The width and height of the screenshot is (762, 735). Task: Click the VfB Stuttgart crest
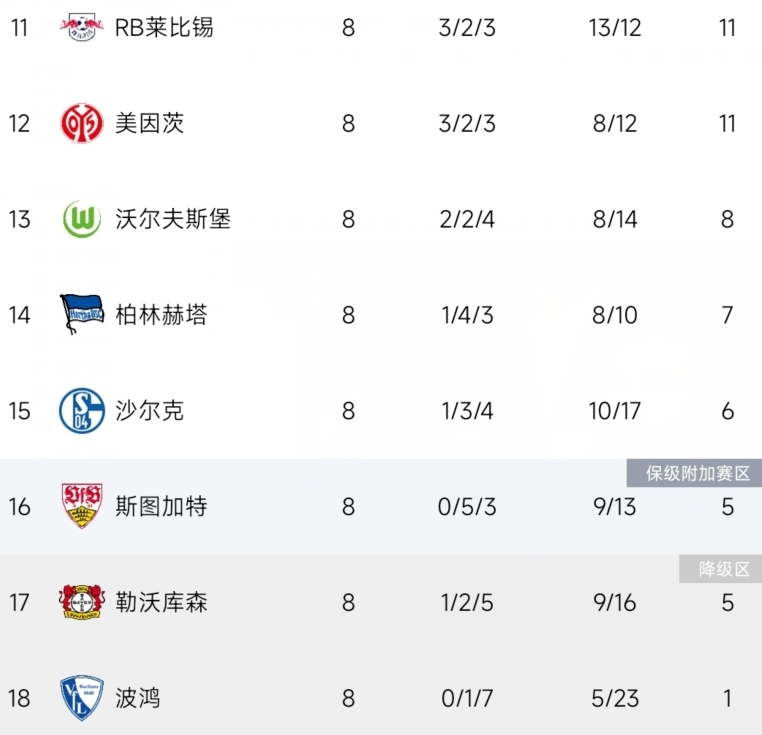82,506
